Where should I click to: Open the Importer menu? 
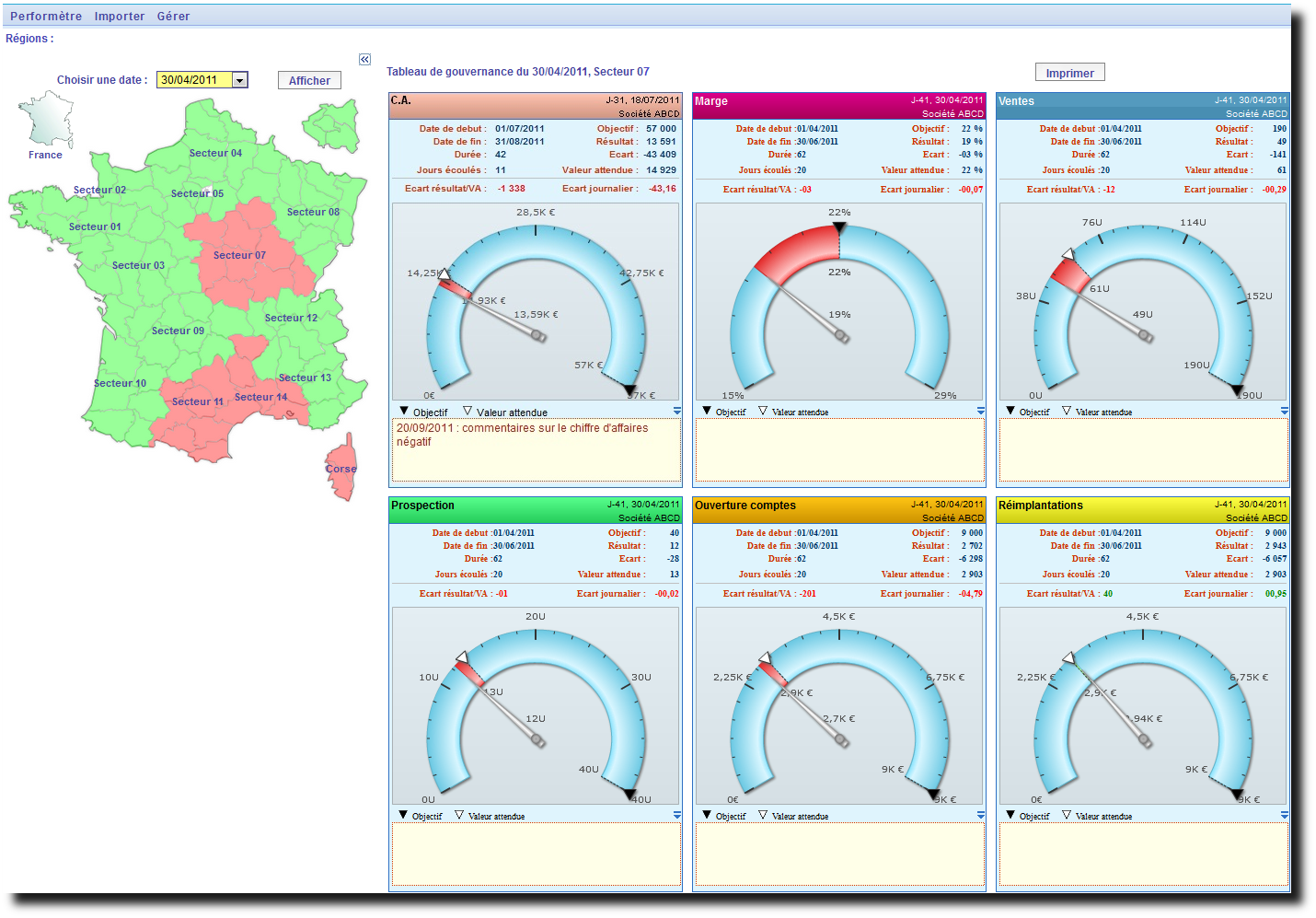coord(120,17)
